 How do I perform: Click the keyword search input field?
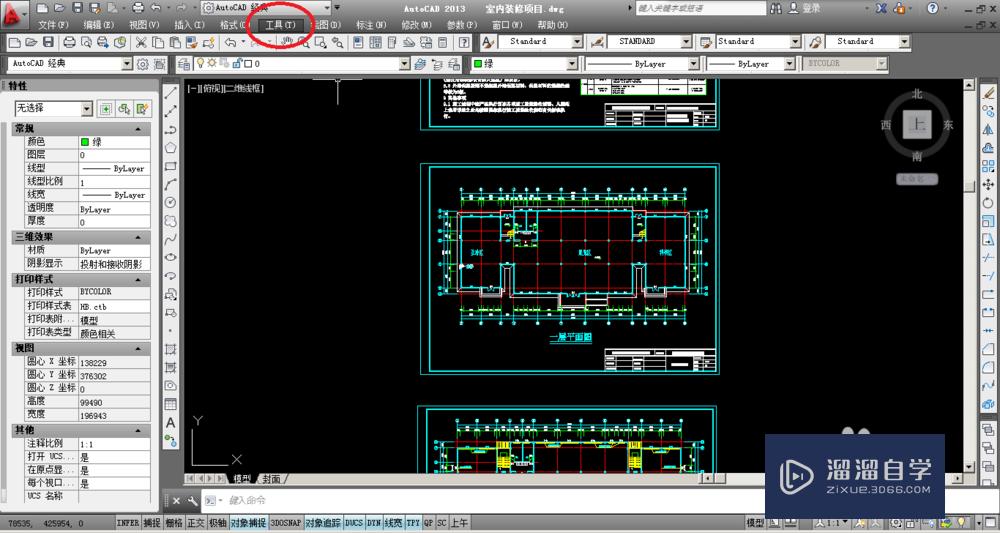(x=701, y=8)
